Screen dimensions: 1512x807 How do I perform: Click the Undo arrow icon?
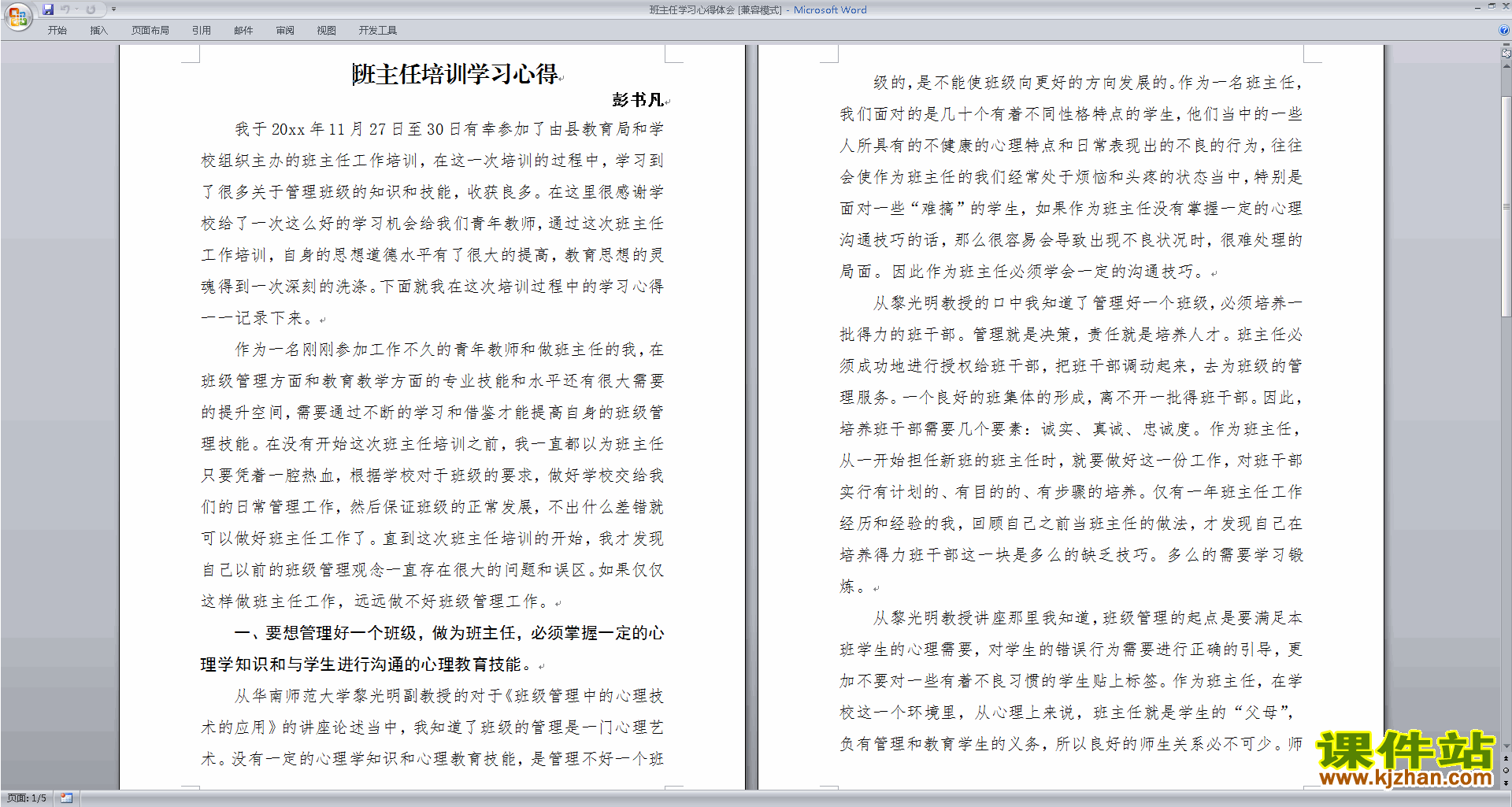[65, 9]
